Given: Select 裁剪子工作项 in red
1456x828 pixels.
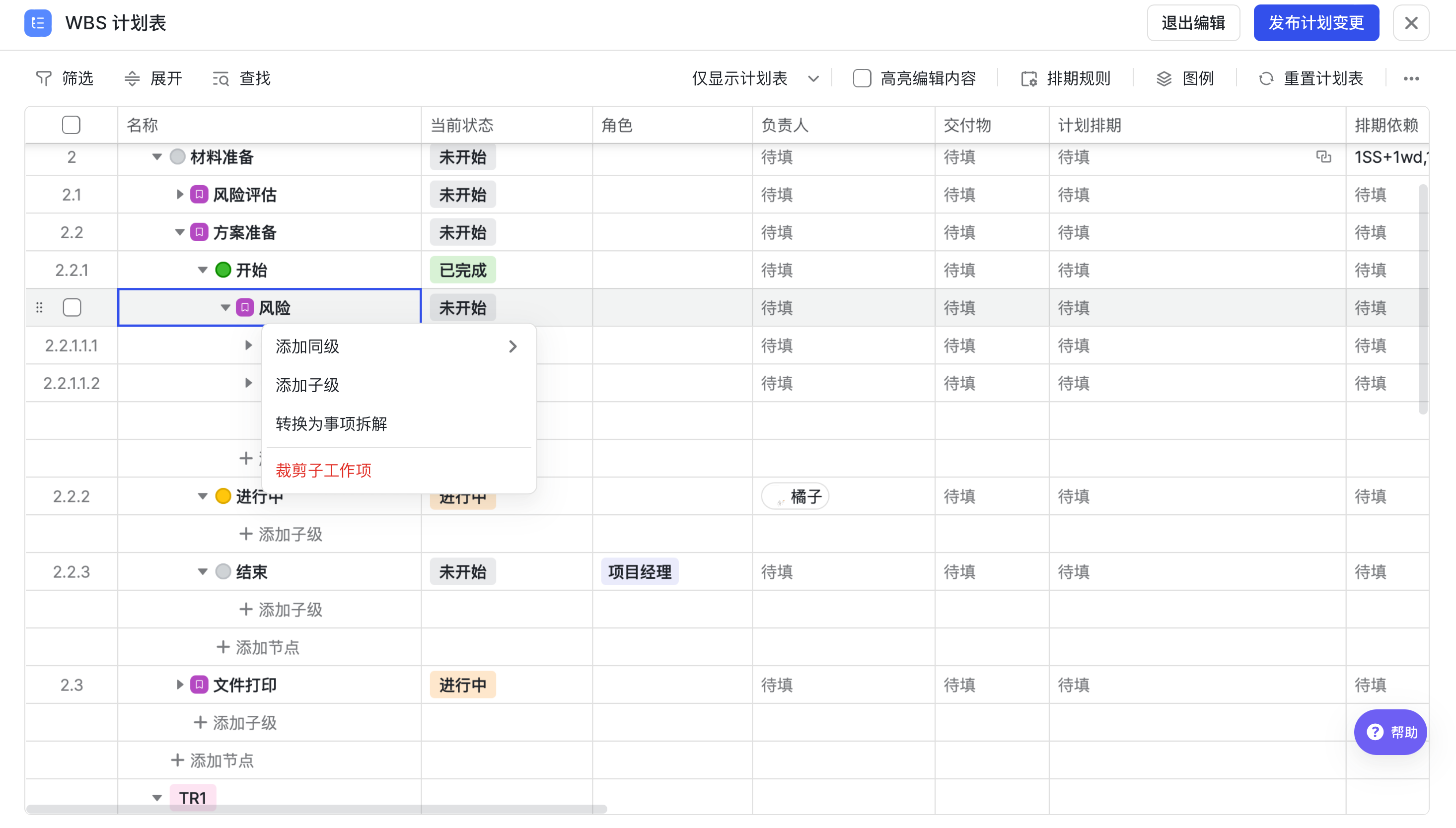Looking at the screenshot, I should tap(399, 470).
